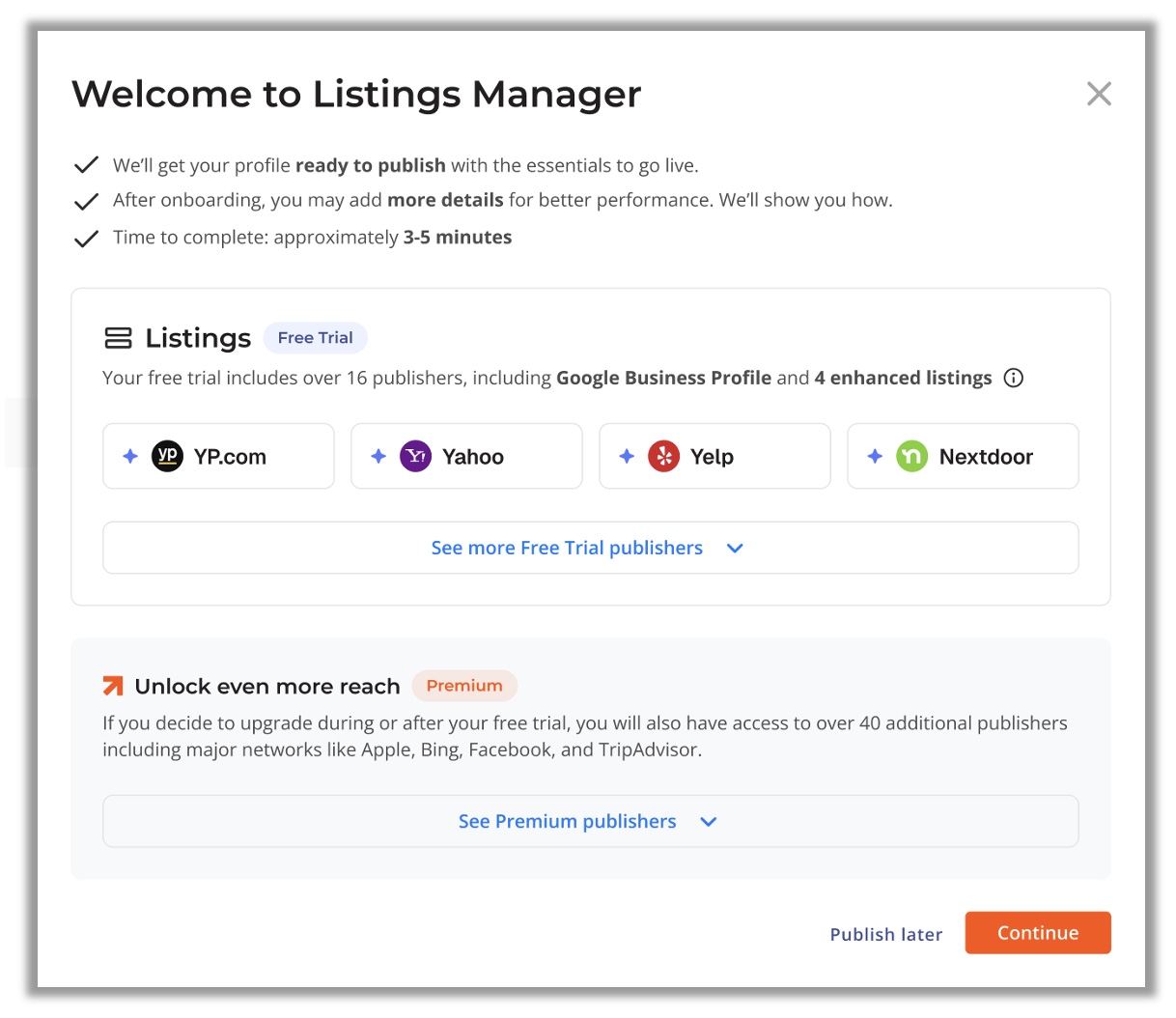The image size is (1176, 1018).
Task: Select the Nextdoor publisher card
Action: coord(963,456)
